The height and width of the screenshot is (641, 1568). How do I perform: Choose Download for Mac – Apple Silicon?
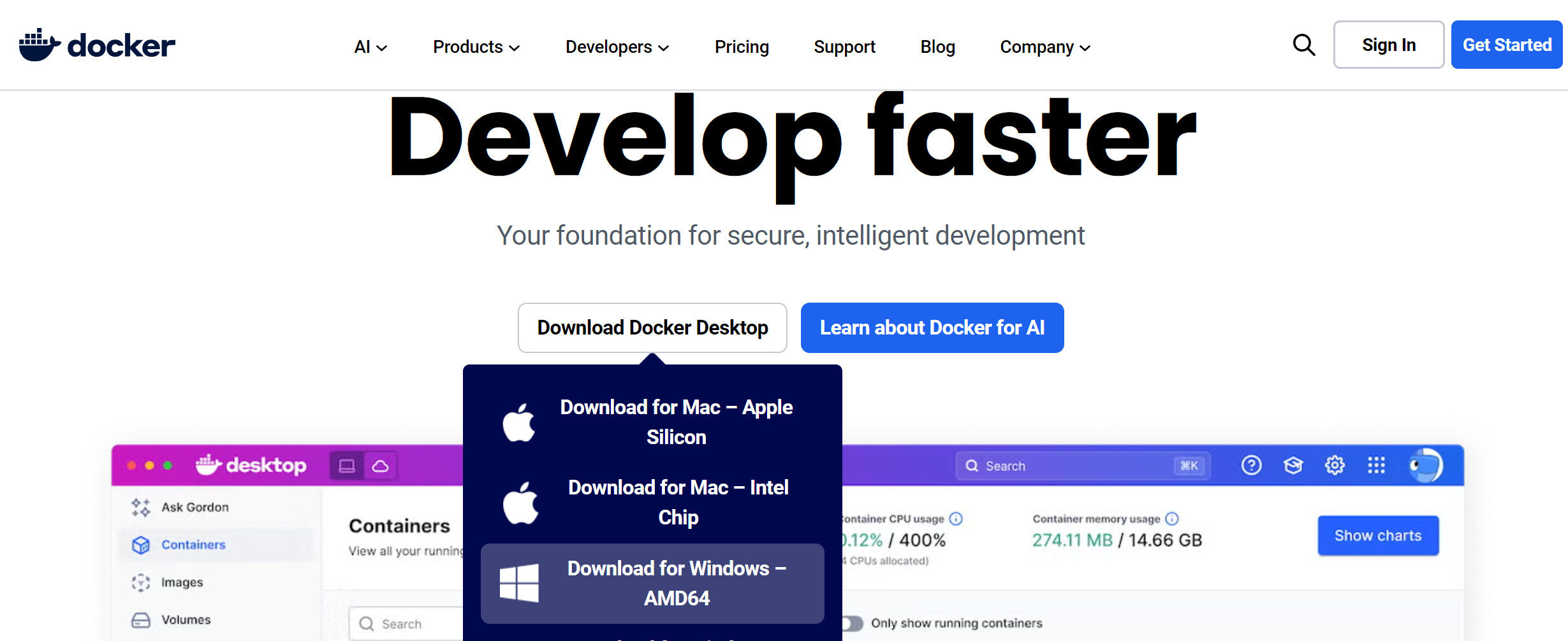[x=652, y=422]
